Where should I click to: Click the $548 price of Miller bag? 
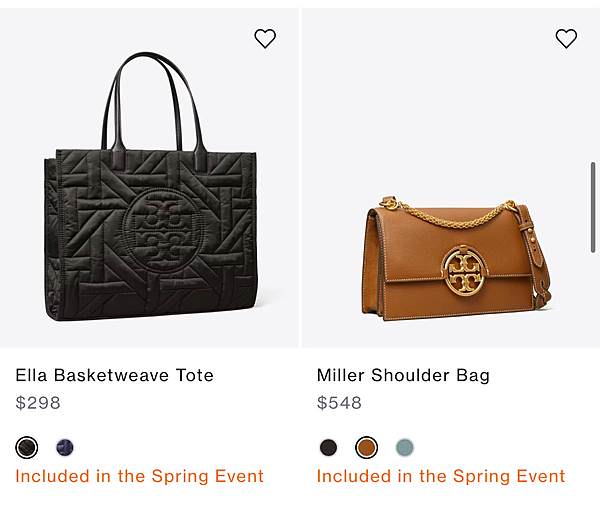tap(339, 403)
